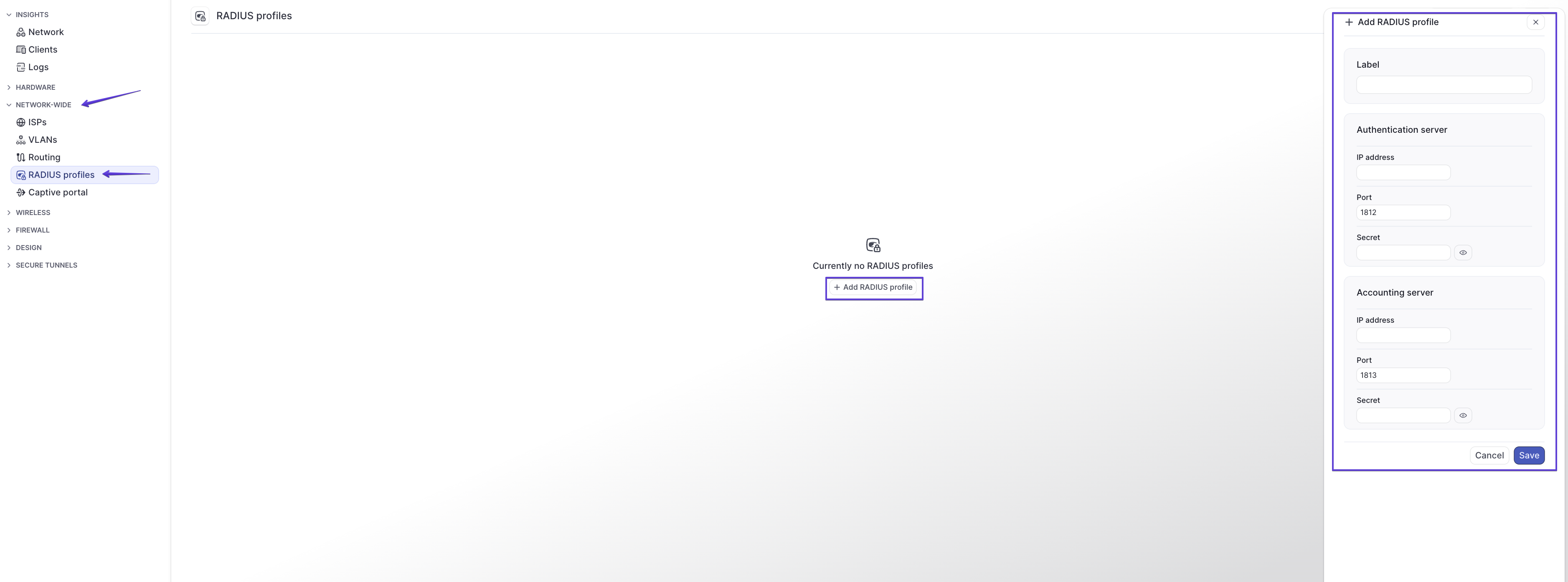Go to the VLANs page

click(85, 140)
